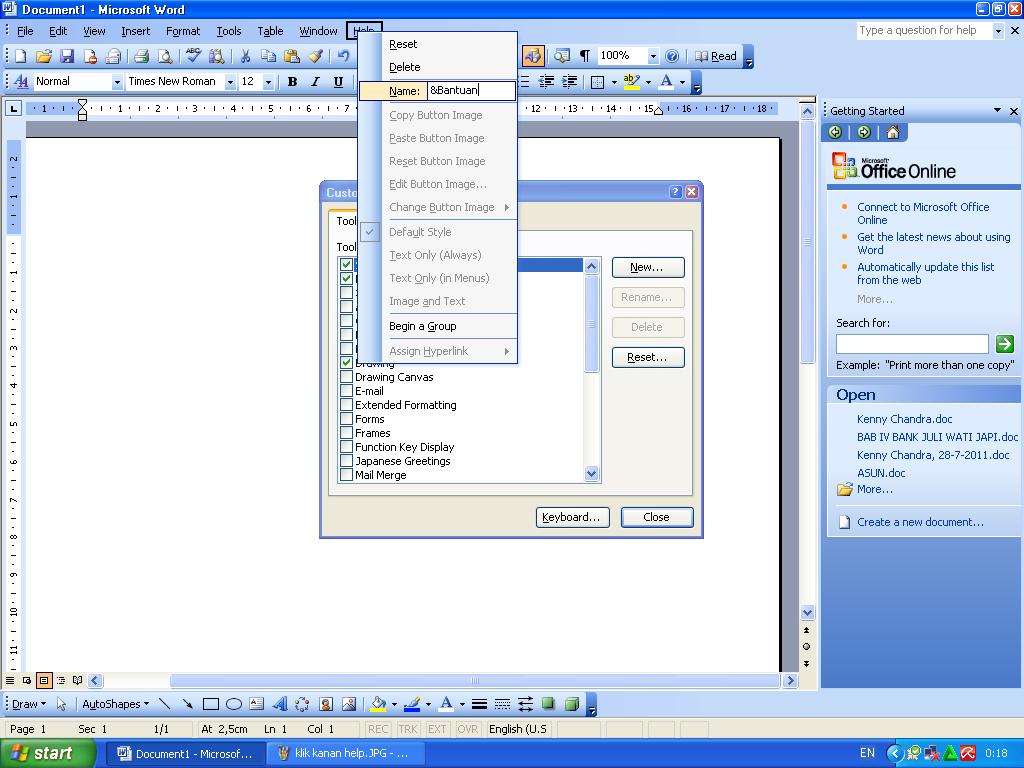1024x768 pixels.
Task: Click the New Blank Document icon
Action: pos(20,56)
